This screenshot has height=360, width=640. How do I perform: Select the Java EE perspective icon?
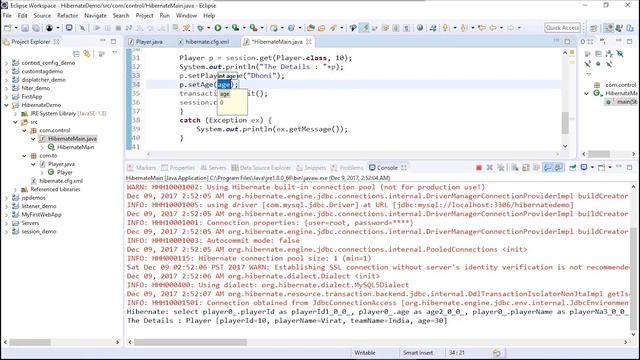pyautogui.click(x=609, y=28)
